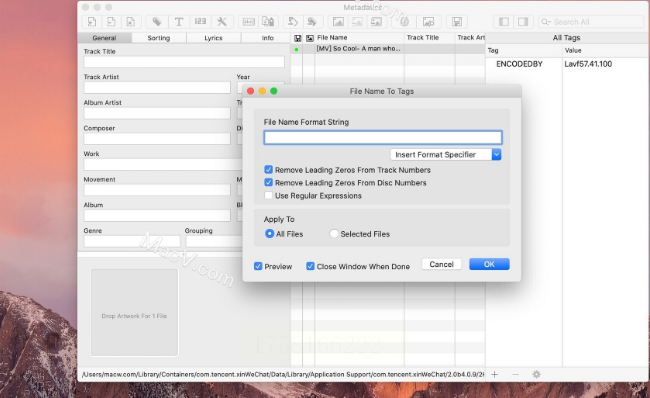Toggle Remove Leading Zeros From Track Numbers
The image size is (650, 398).
[x=269, y=170]
